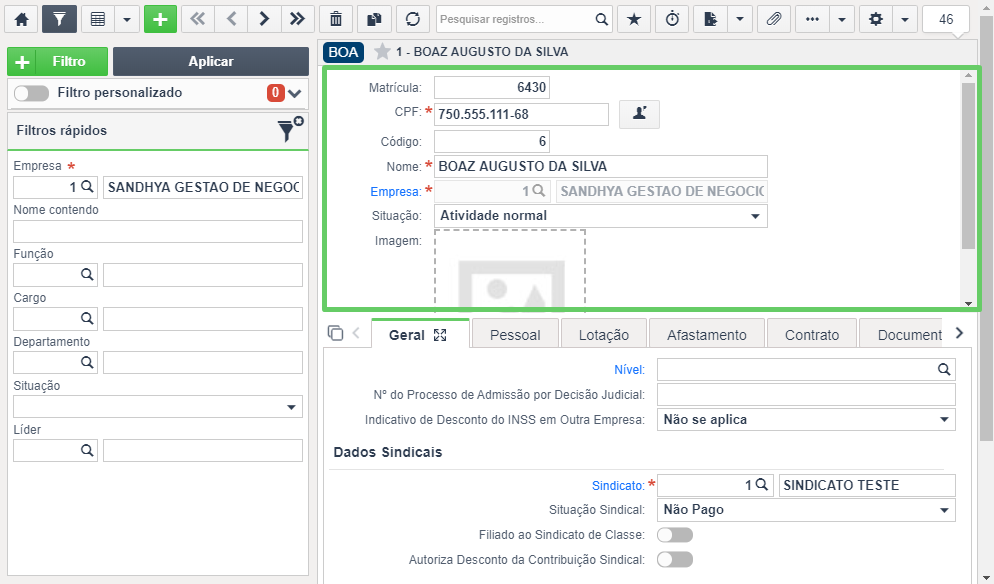This screenshot has width=994, height=584.
Task: Switch to the Pessoal tab
Action: pyautogui.click(x=515, y=334)
